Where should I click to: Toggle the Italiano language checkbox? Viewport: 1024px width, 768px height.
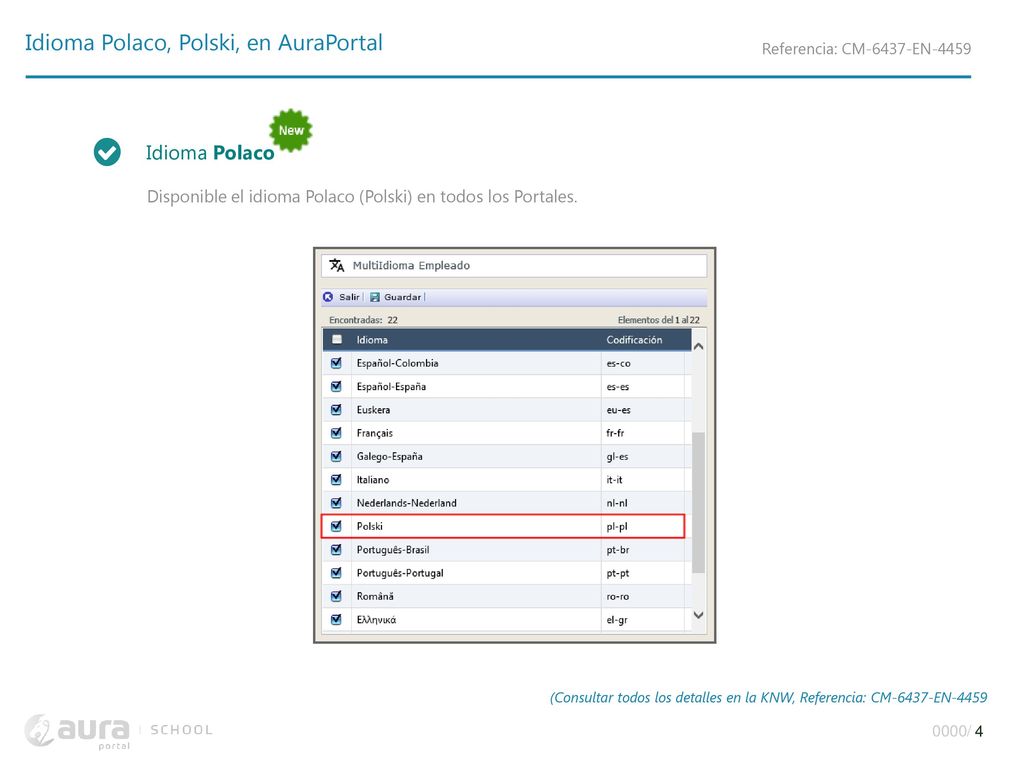336,480
